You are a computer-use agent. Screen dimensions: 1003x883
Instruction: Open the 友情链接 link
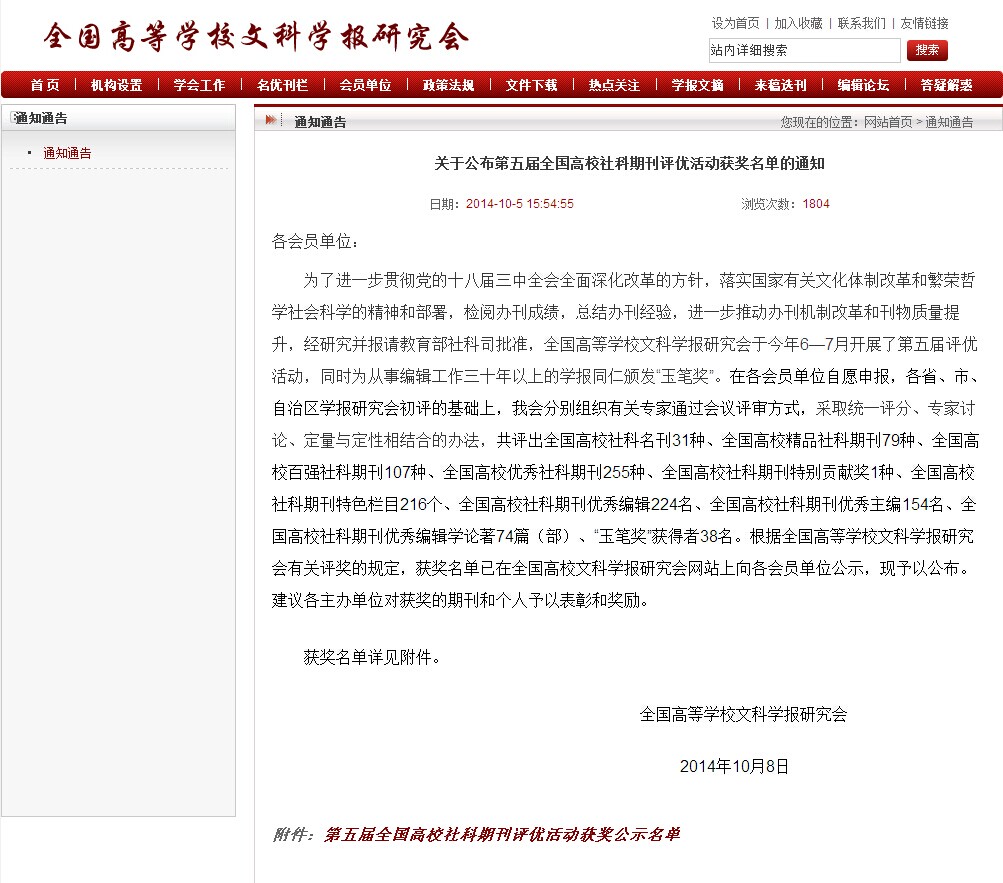coord(924,23)
